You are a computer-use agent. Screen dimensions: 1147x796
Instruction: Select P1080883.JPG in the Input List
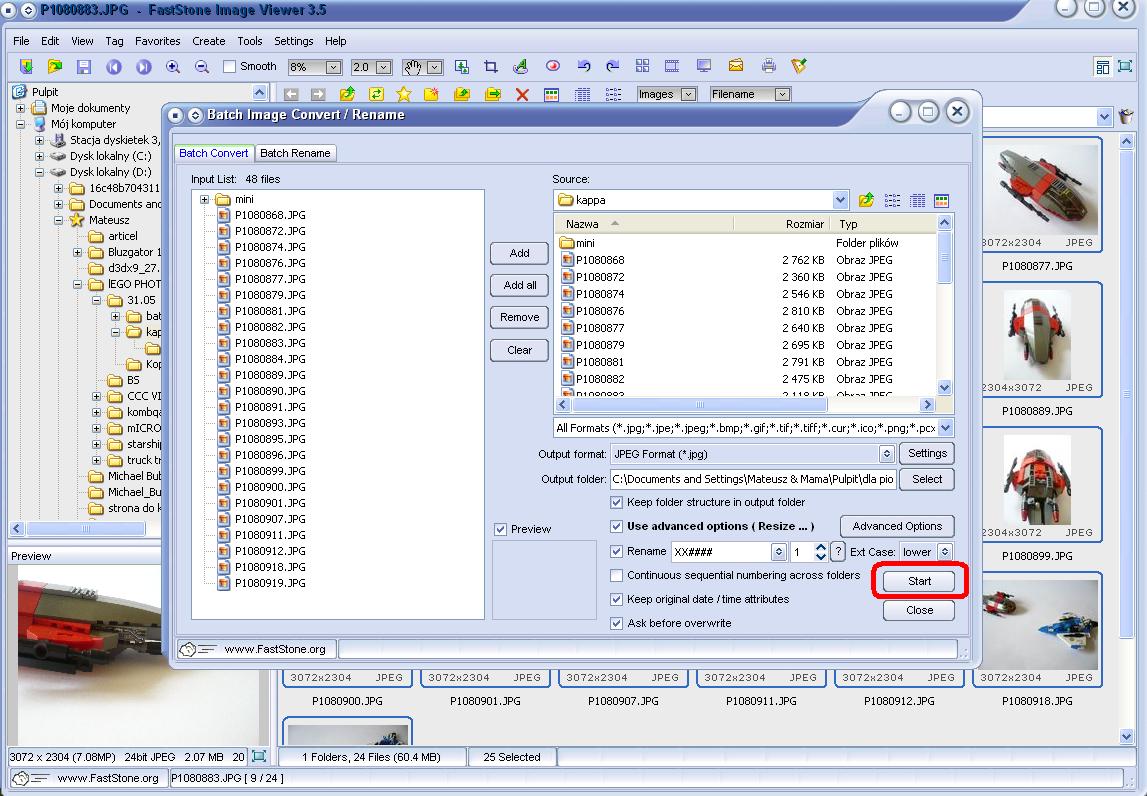tap(269, 343)
